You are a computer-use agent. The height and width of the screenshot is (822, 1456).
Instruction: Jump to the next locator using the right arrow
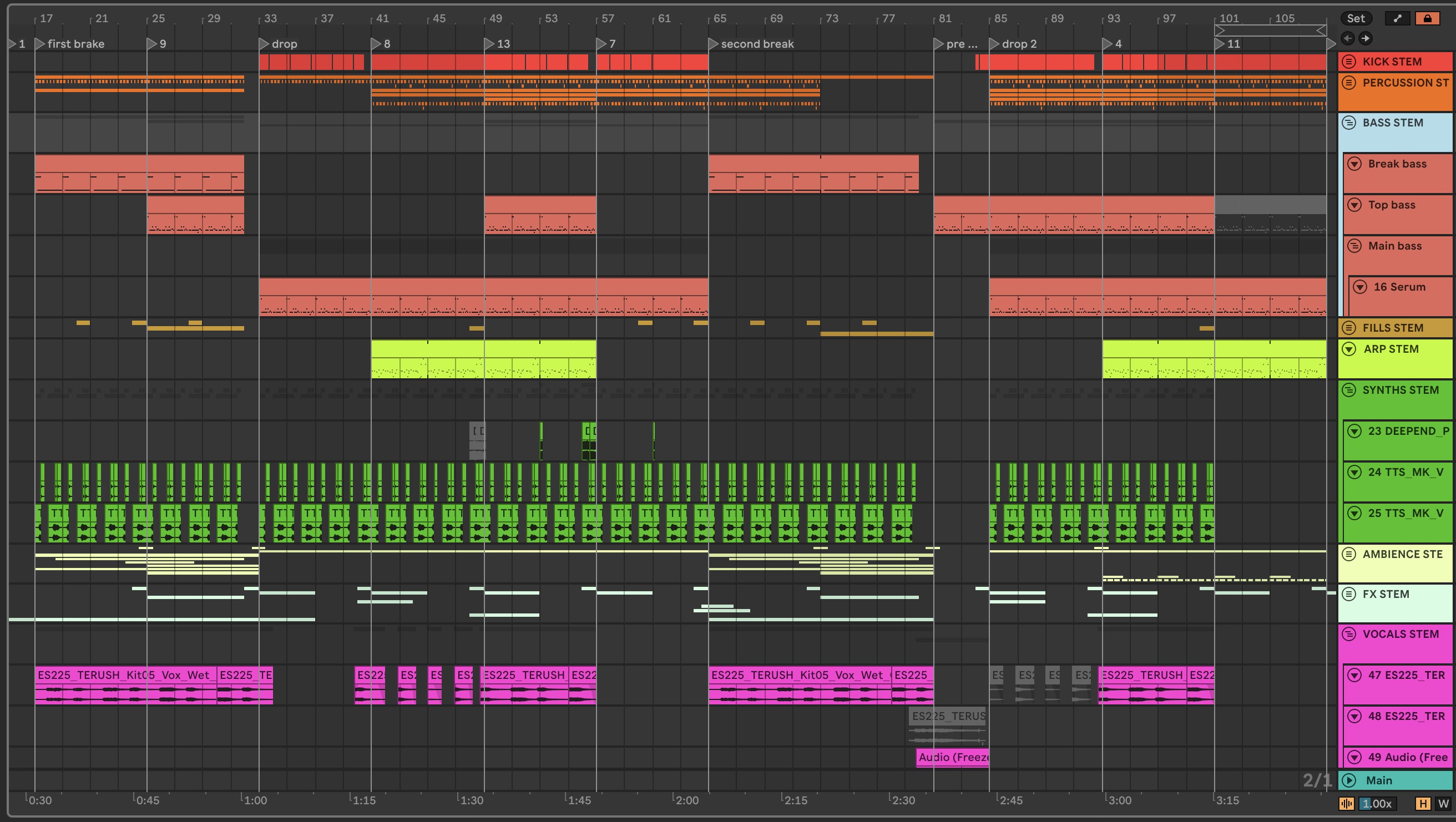tap(1365, 38)
